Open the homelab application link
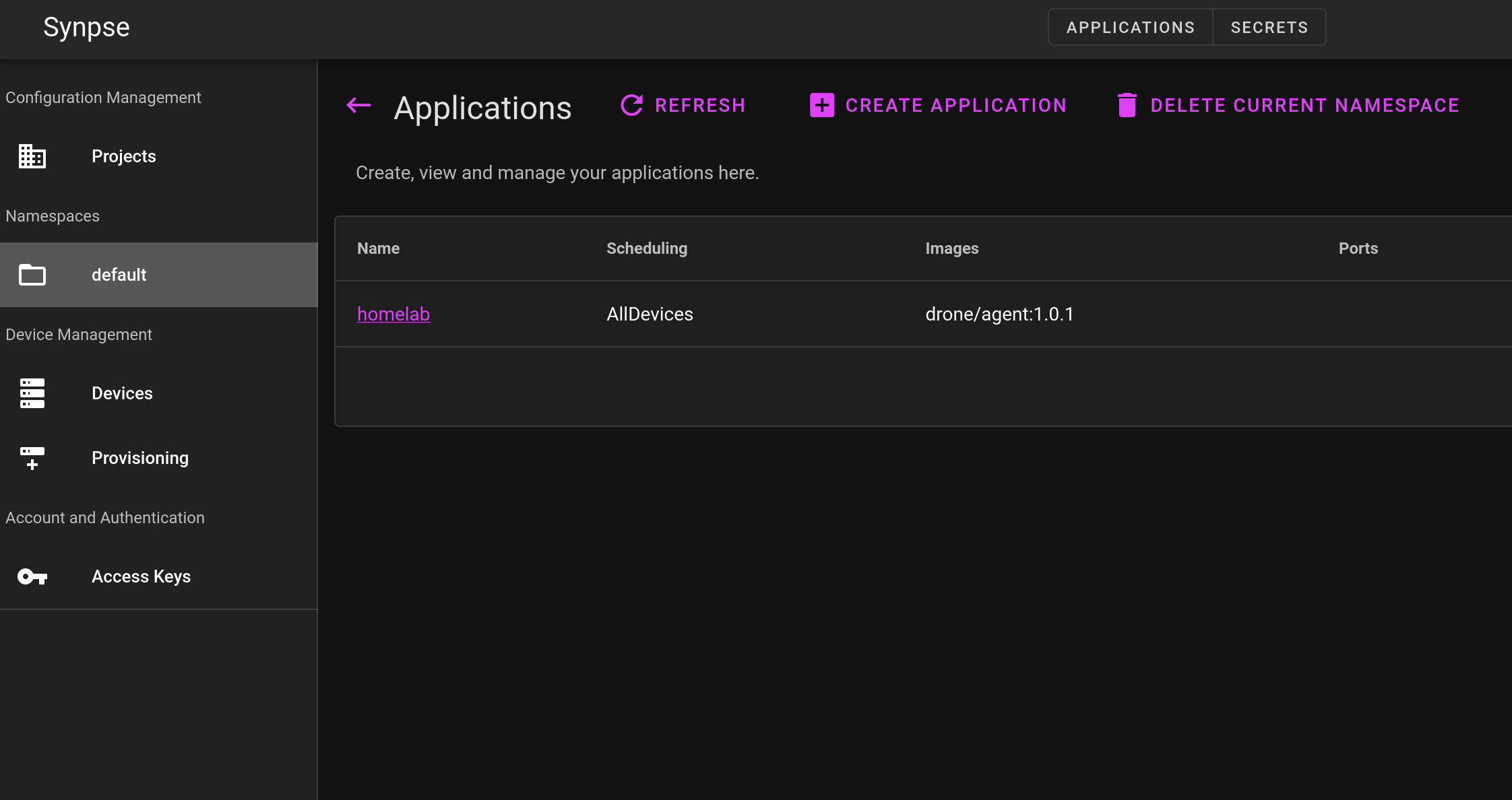The height and width of the screenshot is (800, 1512). (x=393, y=314)
